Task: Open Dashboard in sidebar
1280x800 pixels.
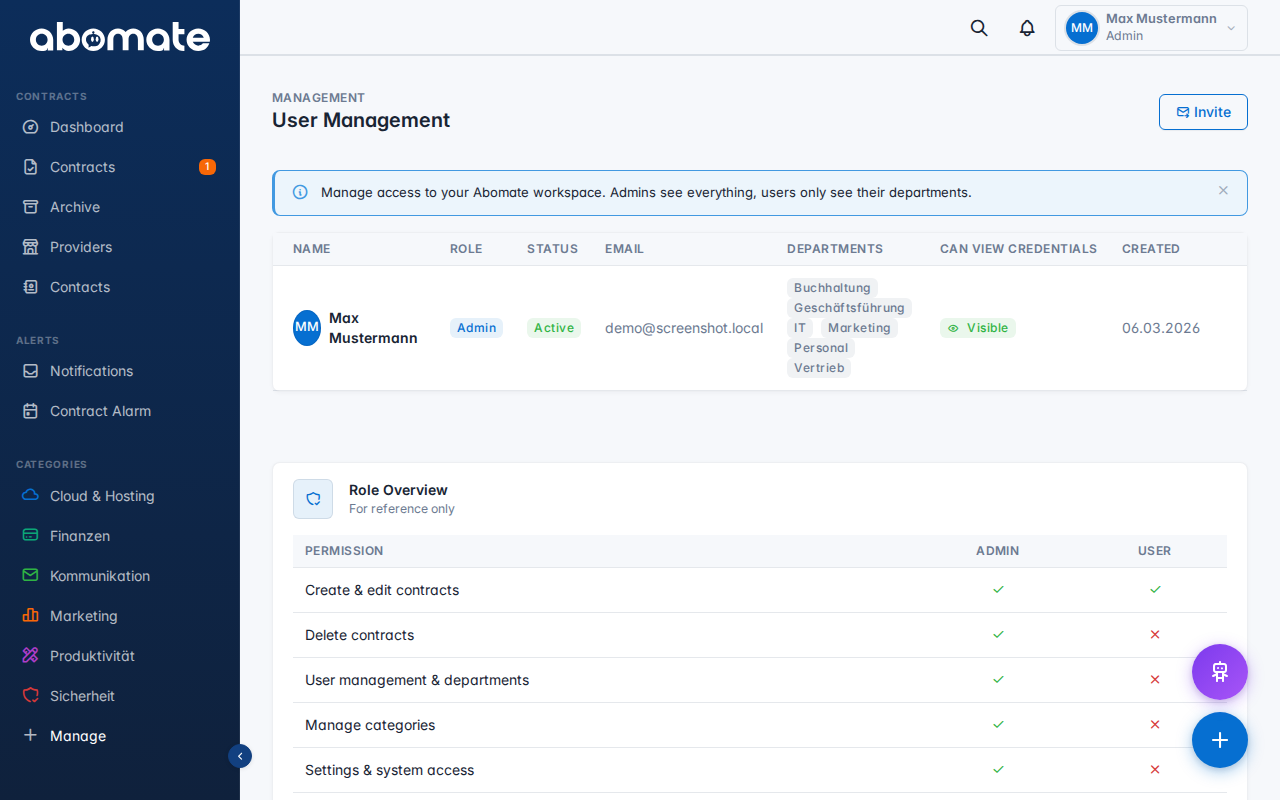Action: coord(120,127)
